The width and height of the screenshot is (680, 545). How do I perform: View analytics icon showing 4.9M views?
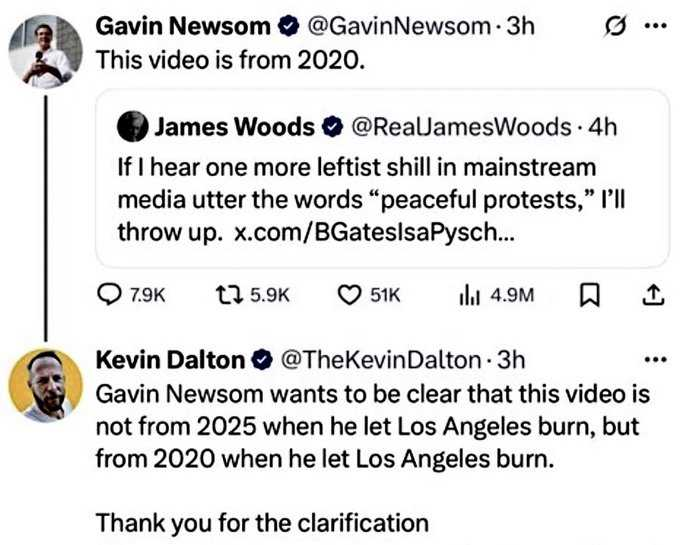coord(469,295)
